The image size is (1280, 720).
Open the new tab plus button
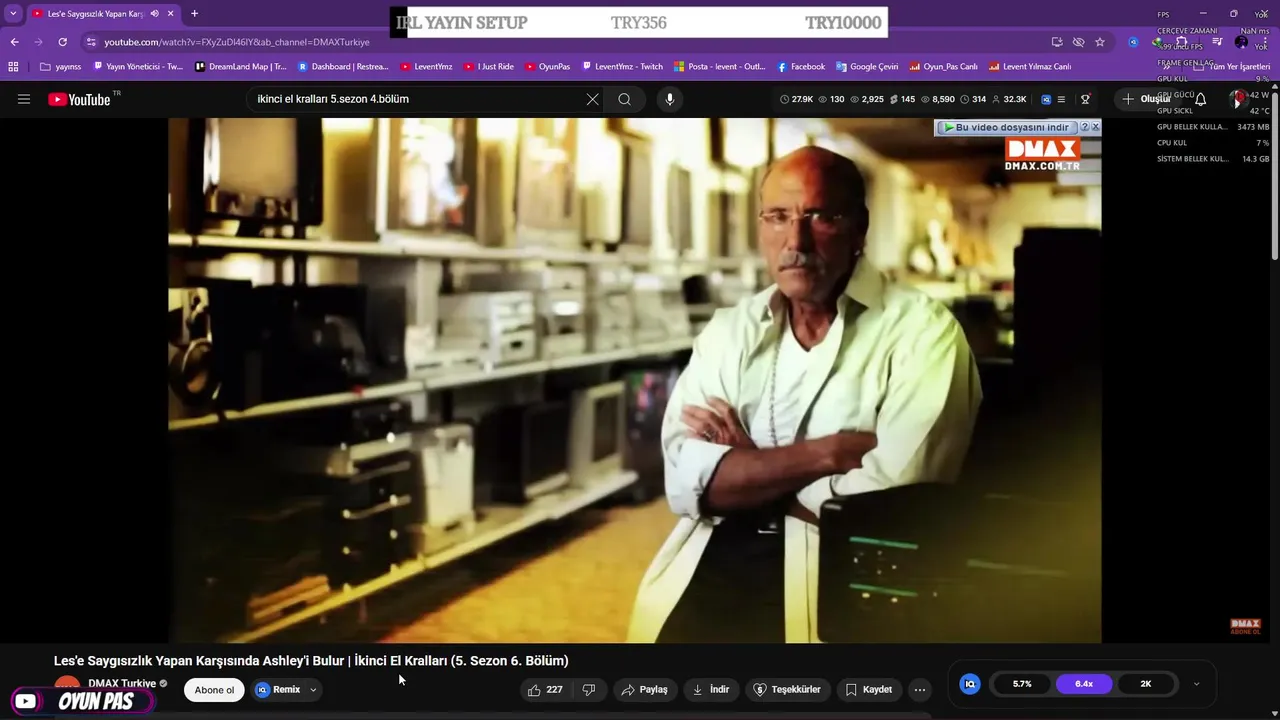[194, 14]
